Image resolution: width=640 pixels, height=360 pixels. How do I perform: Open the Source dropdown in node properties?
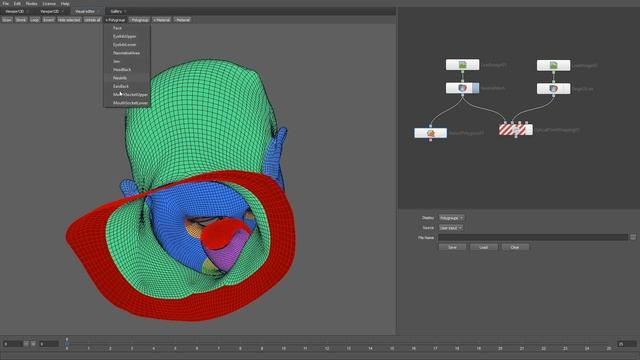451,228
